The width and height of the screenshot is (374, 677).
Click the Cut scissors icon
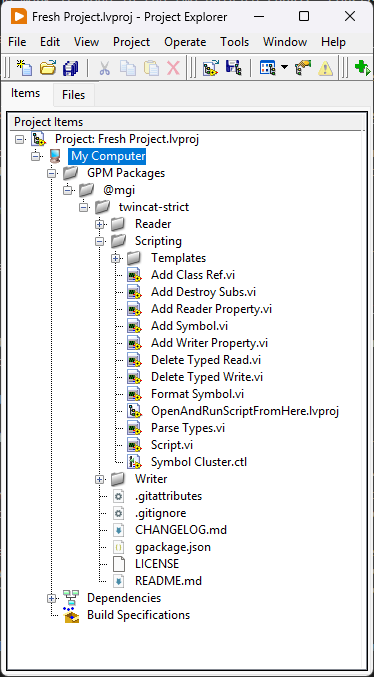[105, 68]
